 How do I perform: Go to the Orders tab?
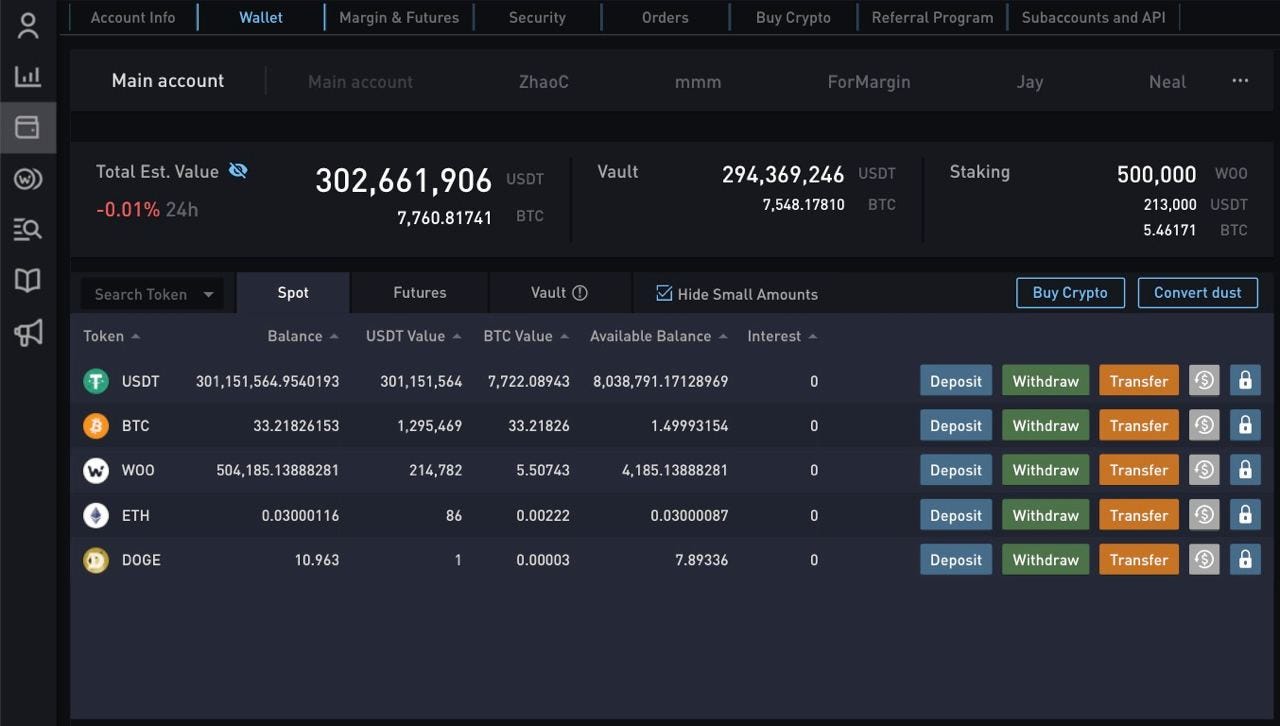click(x=665, y=17)
